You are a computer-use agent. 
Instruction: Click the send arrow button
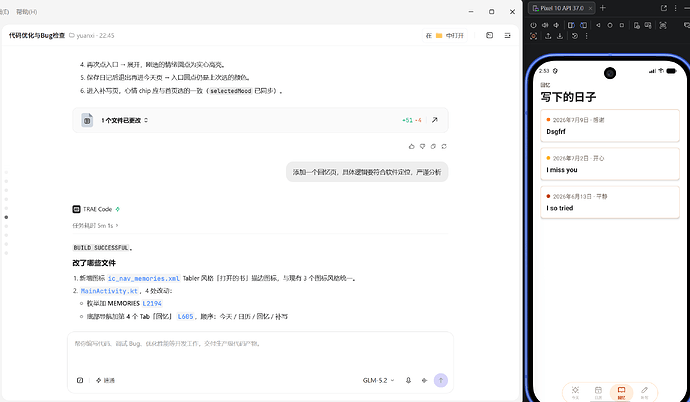click(441, 380)
